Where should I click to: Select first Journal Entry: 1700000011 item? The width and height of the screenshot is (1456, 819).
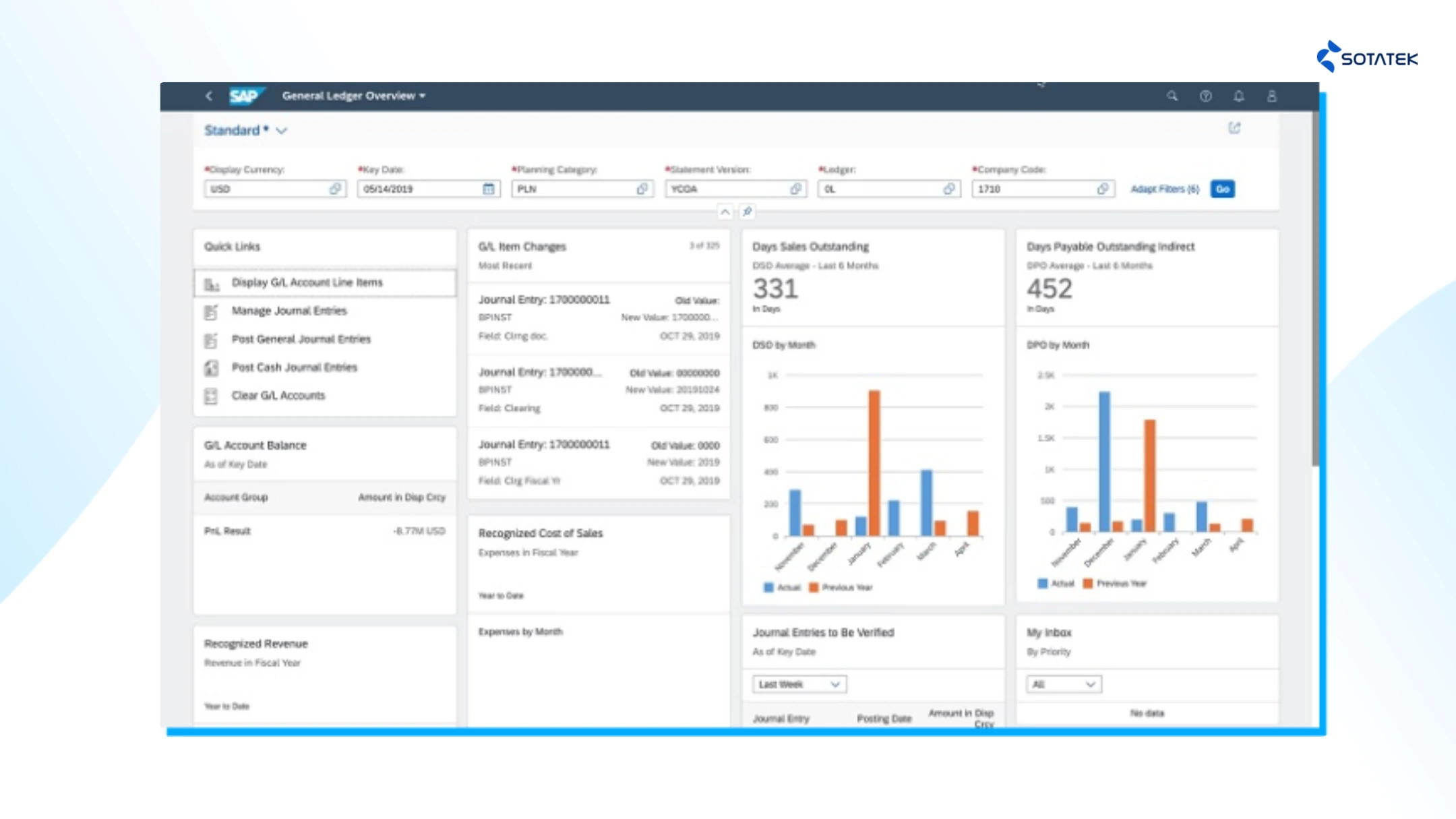coord(599,317)
